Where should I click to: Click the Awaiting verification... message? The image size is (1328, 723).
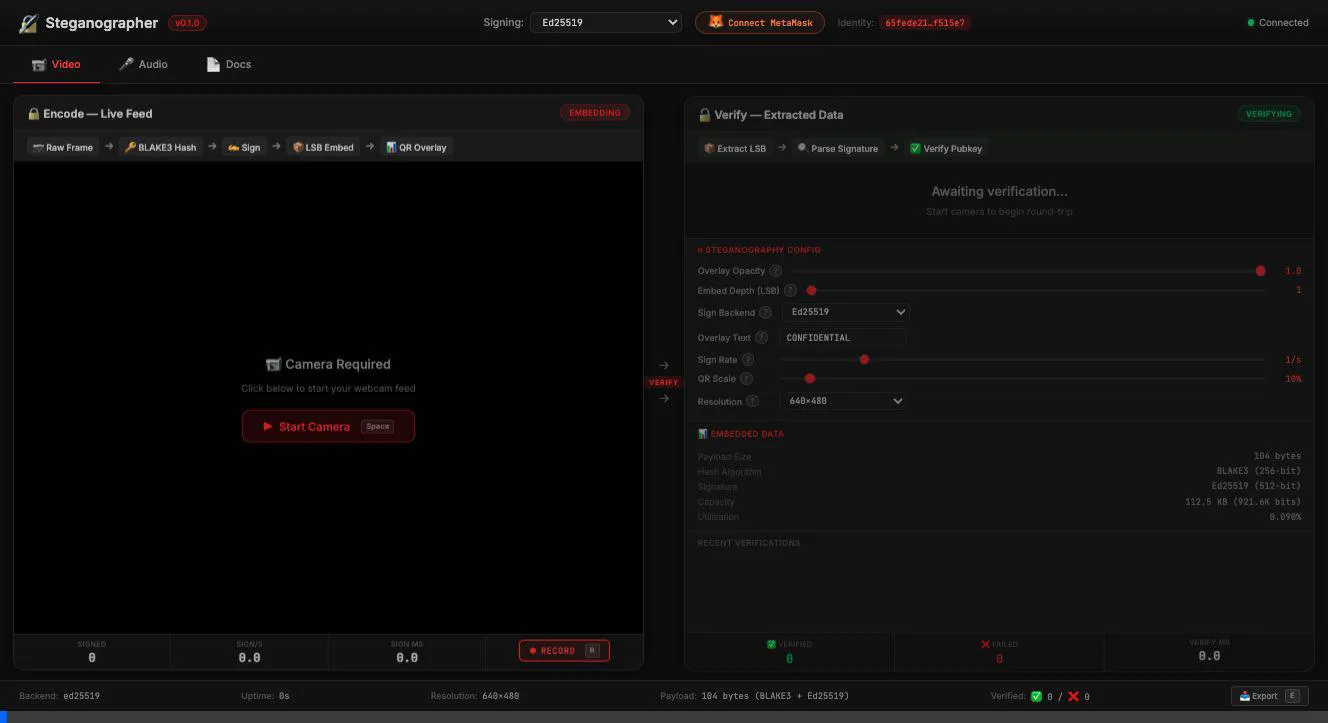(999, 191)
